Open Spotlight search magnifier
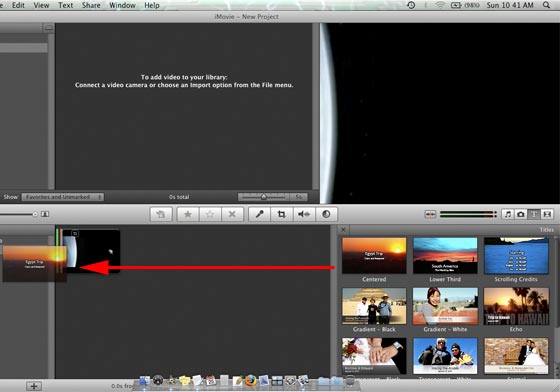 tap(546, 5)
